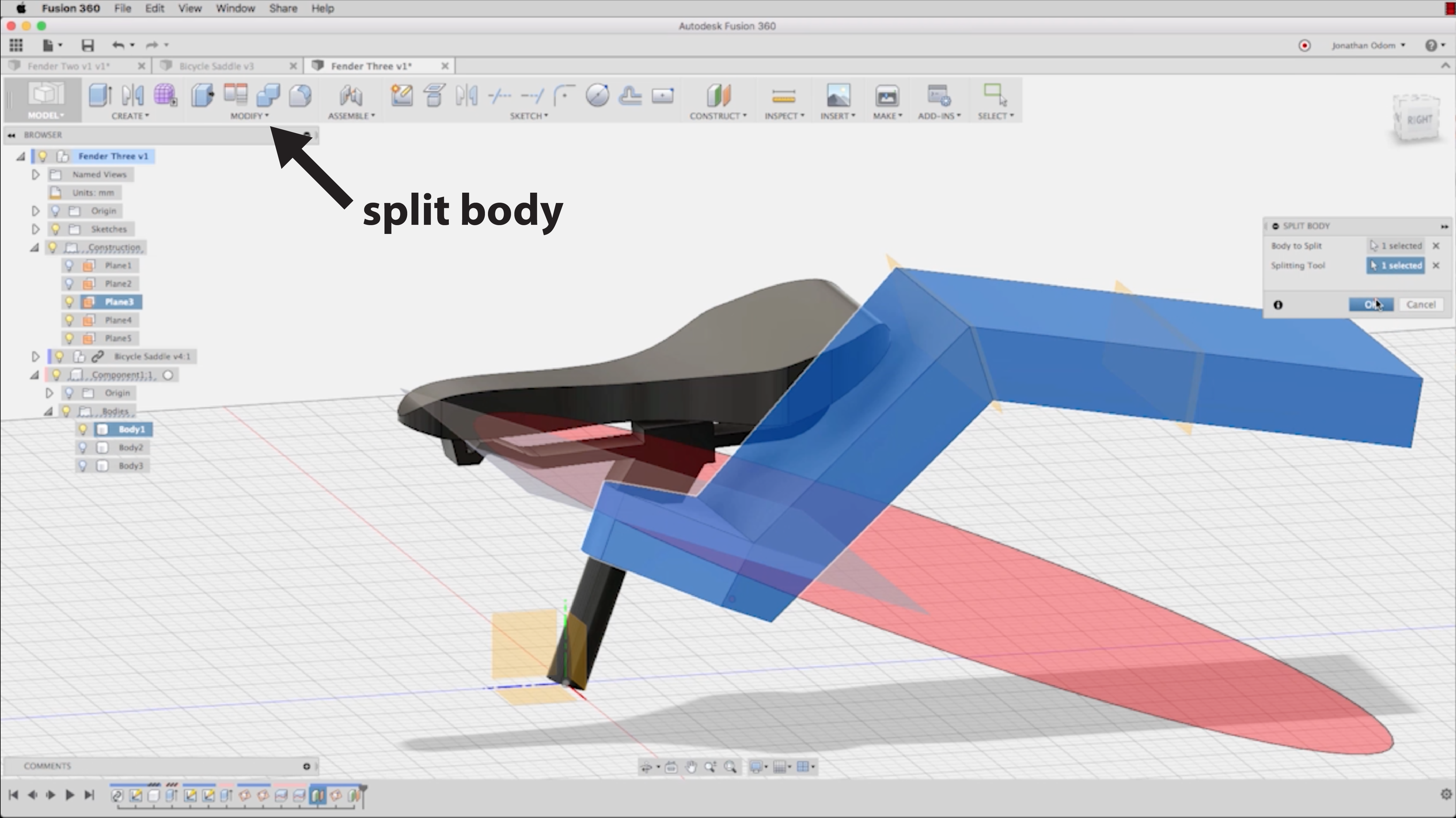Click the Joint icon above ASSEMBLE
Screen dimensions: 1456x818
(x=350, y=96)
